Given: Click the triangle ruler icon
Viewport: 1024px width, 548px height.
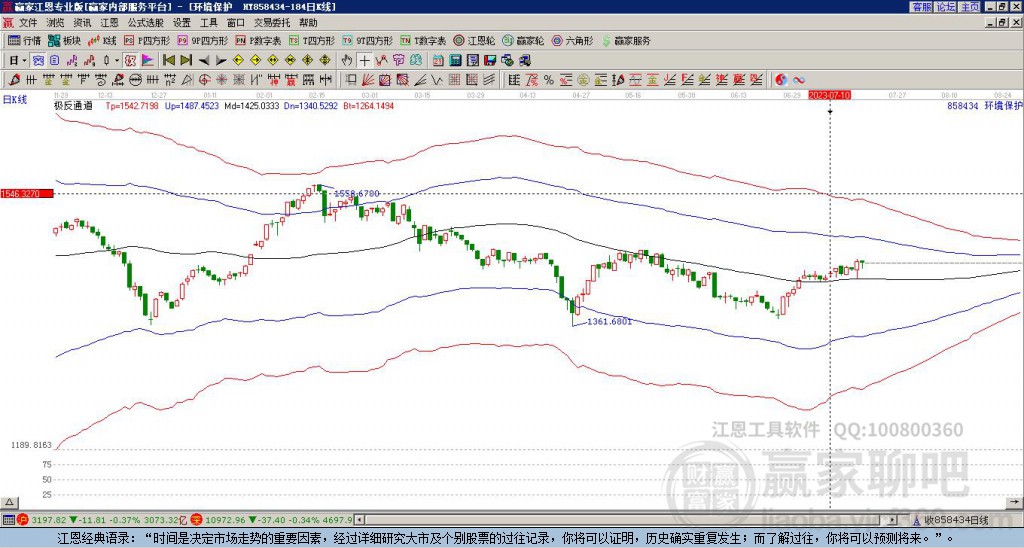Looking at the screenshot, I should pyautogui.click(x=187, y=80).
